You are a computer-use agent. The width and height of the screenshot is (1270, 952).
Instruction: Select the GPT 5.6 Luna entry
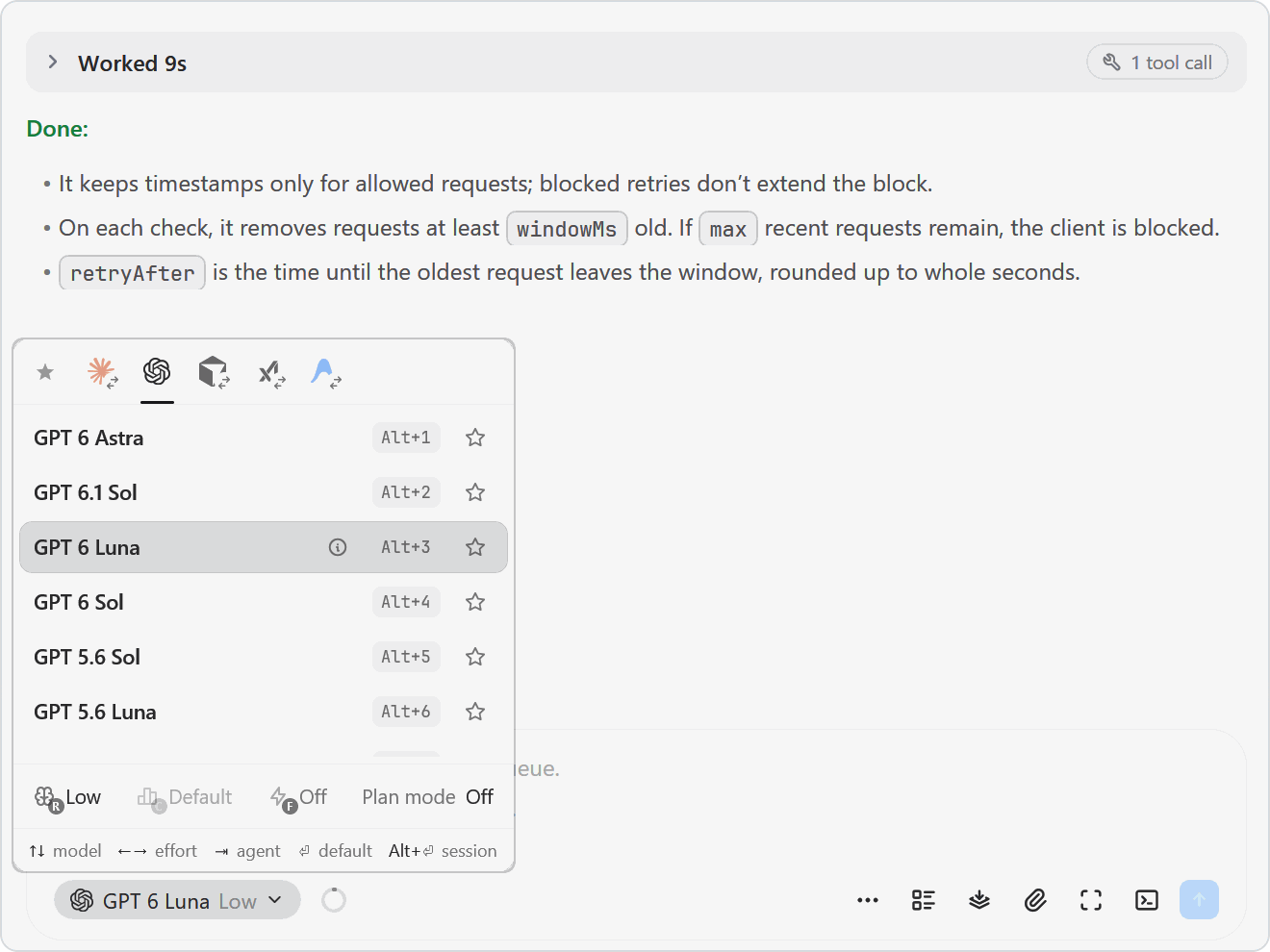pos(264,712)
